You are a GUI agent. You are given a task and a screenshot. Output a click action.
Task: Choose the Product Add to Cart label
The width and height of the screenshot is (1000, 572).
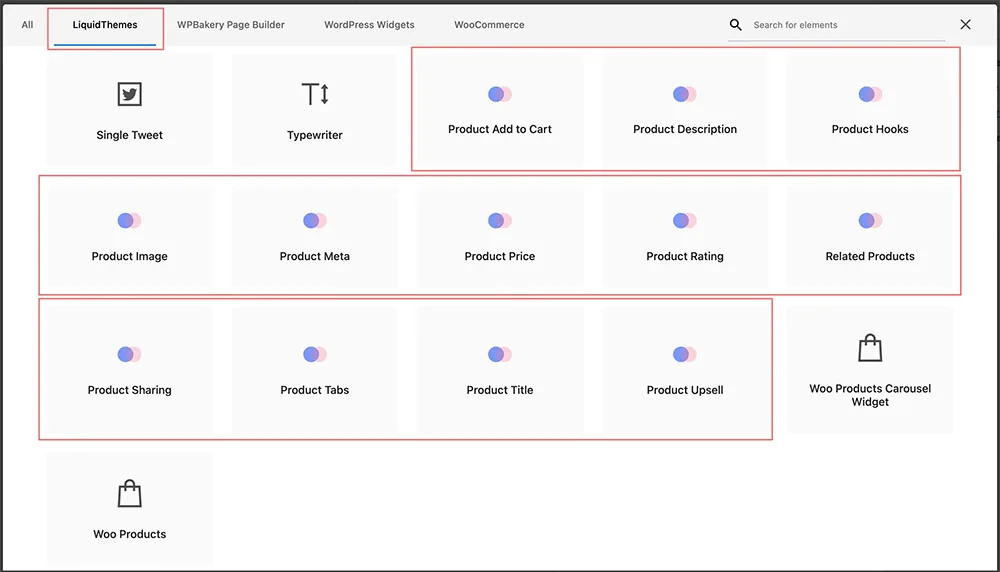(500, 129)
